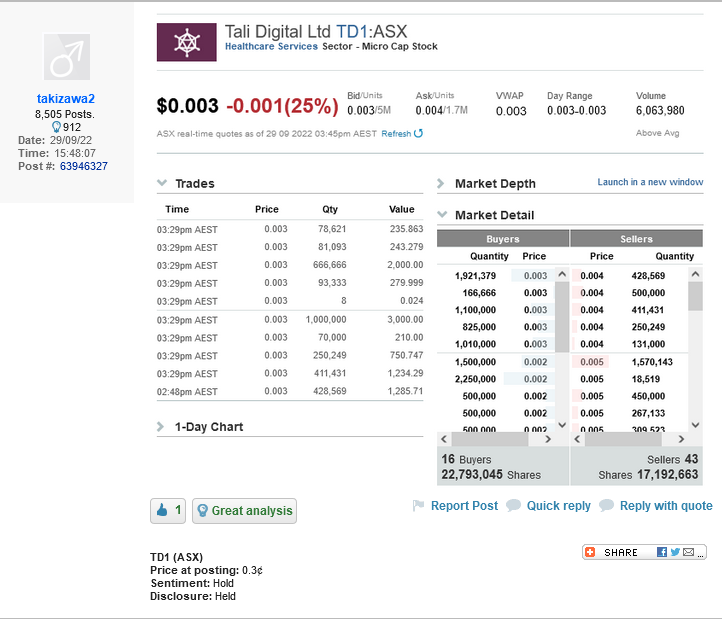Select buyer quantity 2,250,000
The width and height of the screenshot is (722, 619).
475,379
